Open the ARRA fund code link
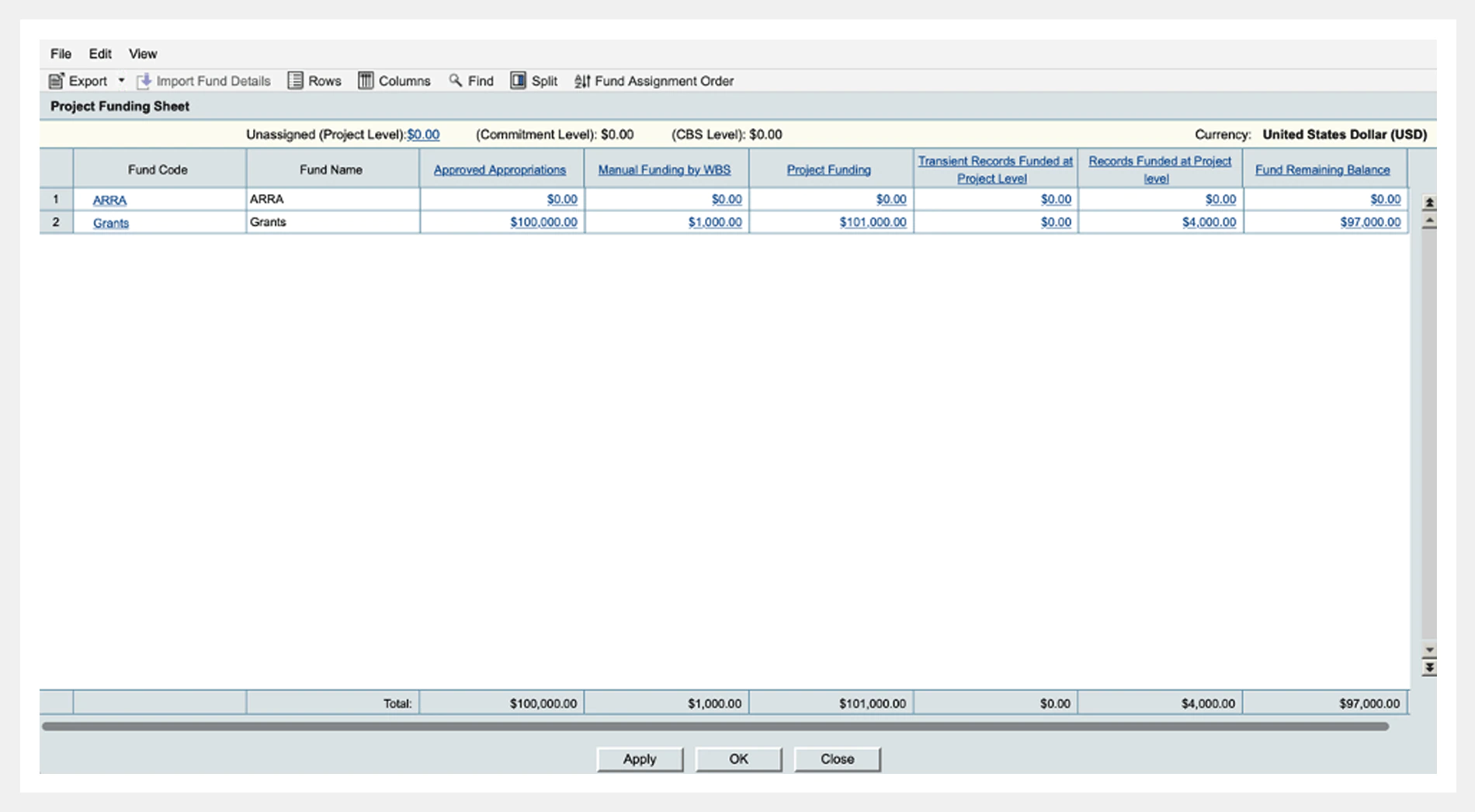 109,200
